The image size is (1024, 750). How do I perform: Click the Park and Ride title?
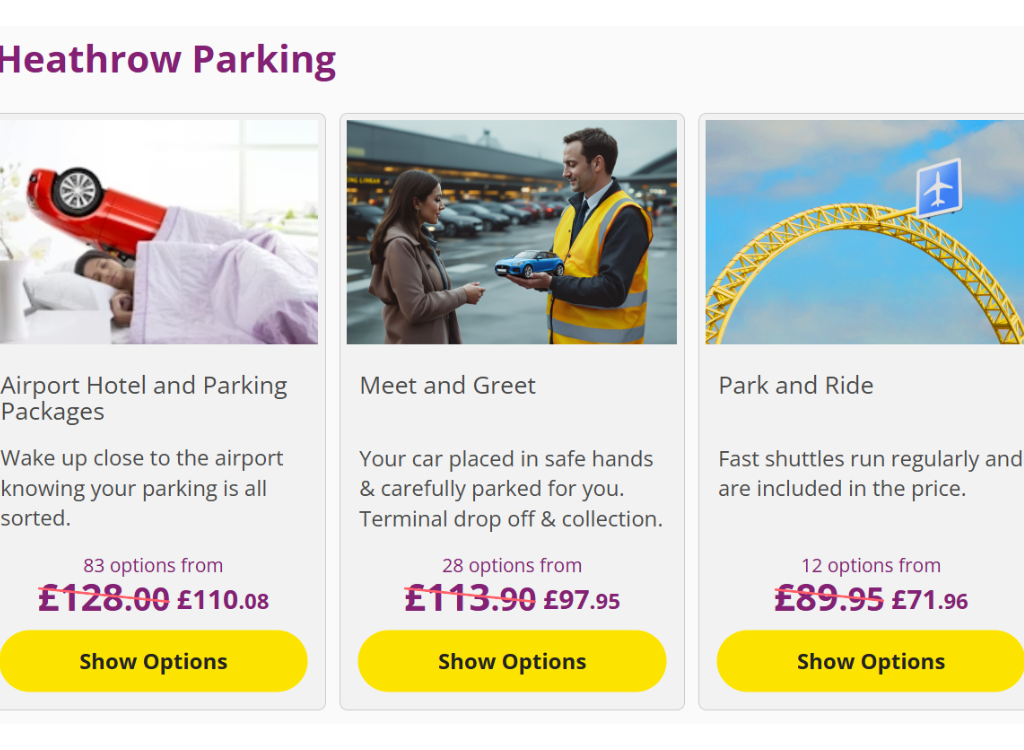point(796,385)
